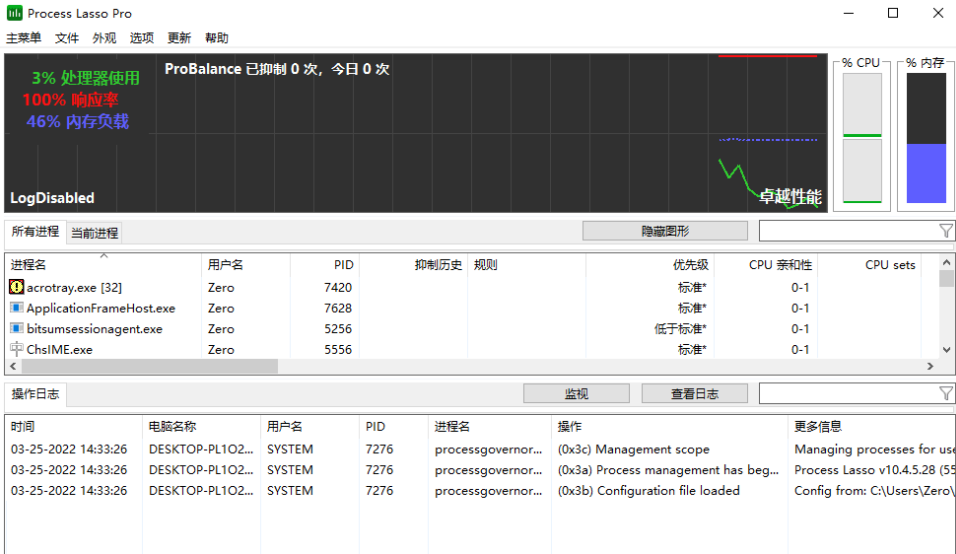Sort by 用户名 column in process list
Viewport: 956px width, 554px height.
(246, 265)
